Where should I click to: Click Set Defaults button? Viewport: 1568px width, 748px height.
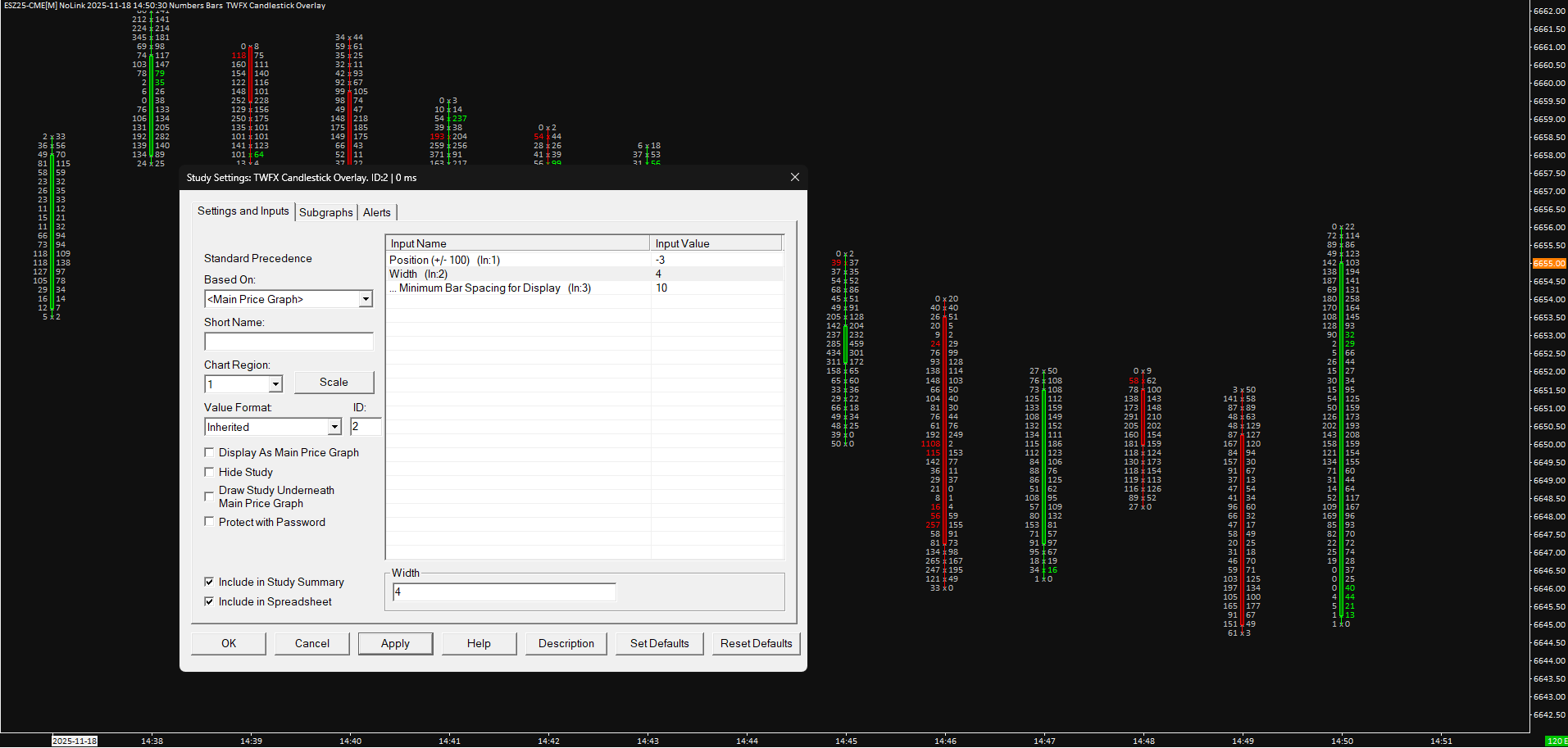pyautogui.click(x=660, y=643)
